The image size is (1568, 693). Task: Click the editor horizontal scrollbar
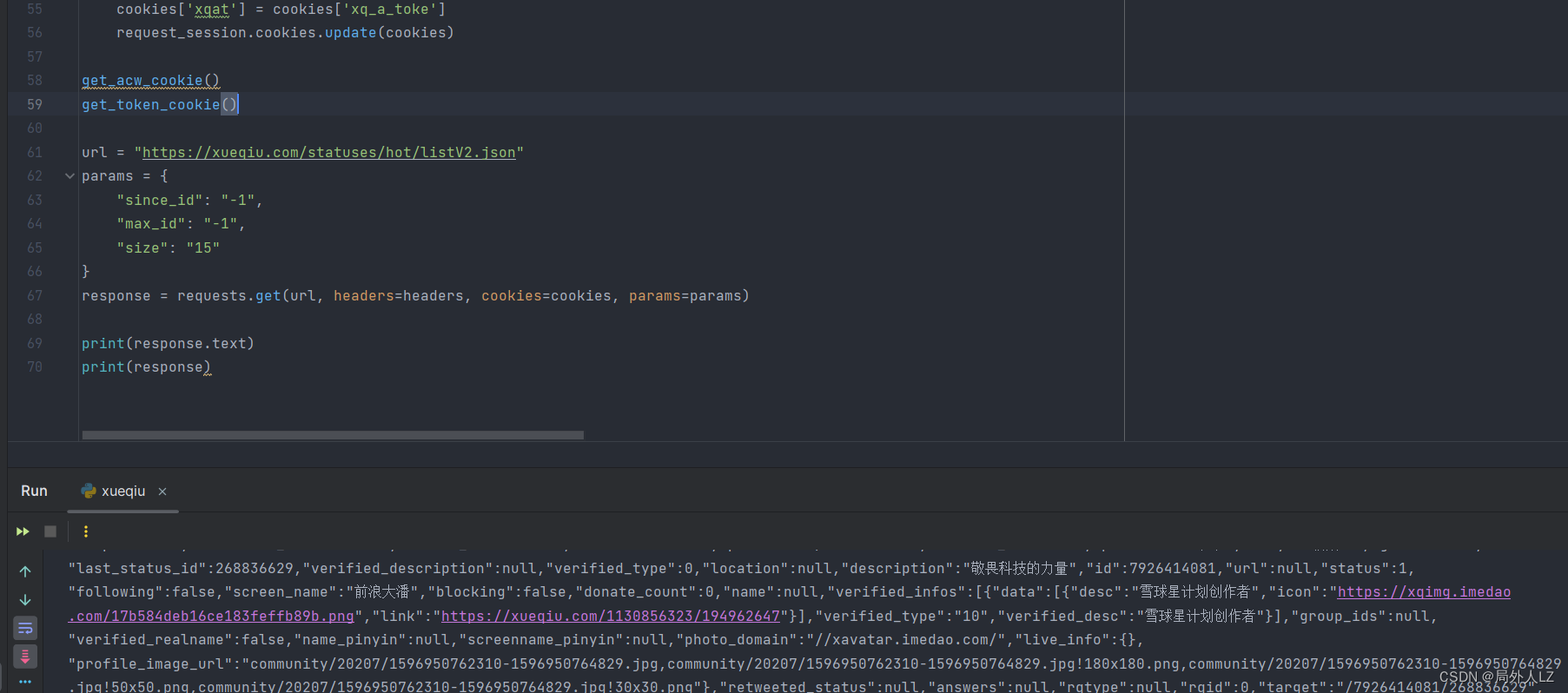point(333,435)
